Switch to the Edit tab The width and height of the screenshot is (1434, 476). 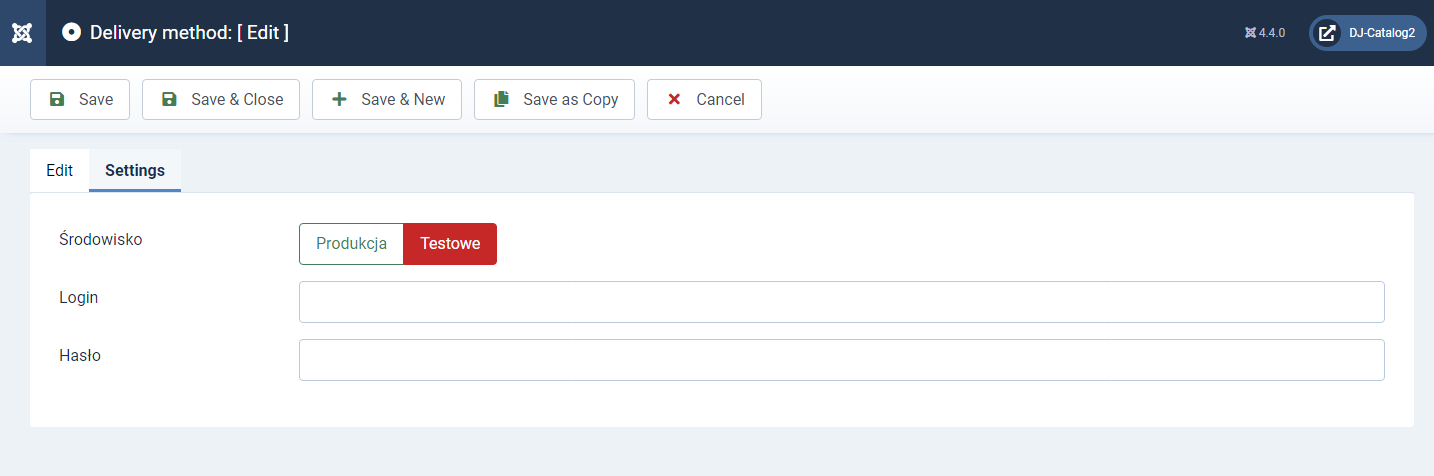[x=59, y=170]
